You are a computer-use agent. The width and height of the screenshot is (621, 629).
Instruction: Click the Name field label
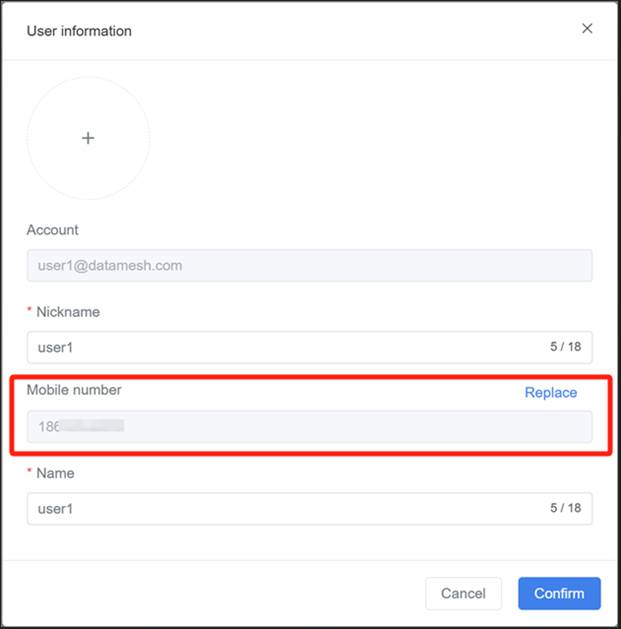pyautogui.click(x=55, y=473)
